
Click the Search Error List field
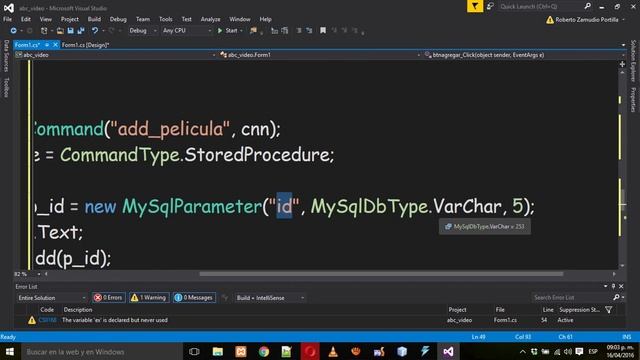(x=573, y=298)
